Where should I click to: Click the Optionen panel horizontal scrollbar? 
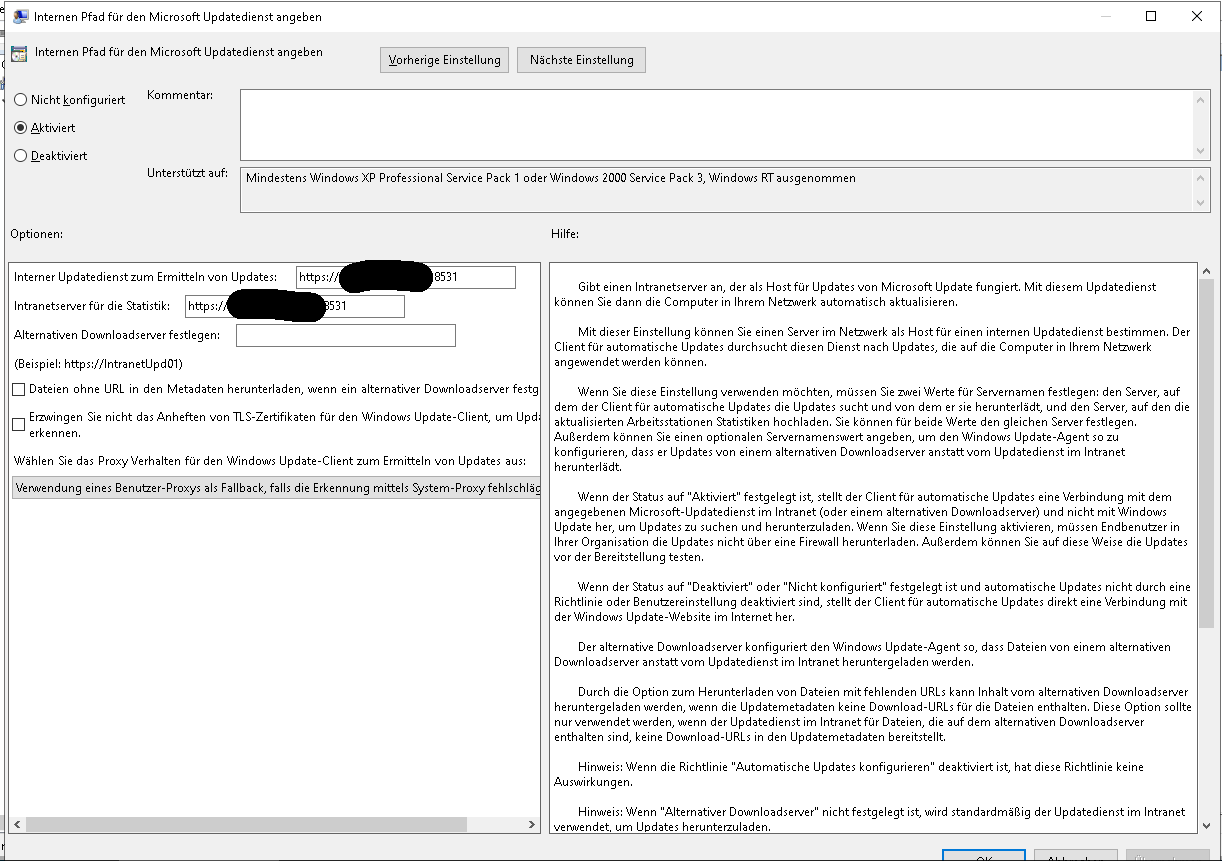coord(240,824)
